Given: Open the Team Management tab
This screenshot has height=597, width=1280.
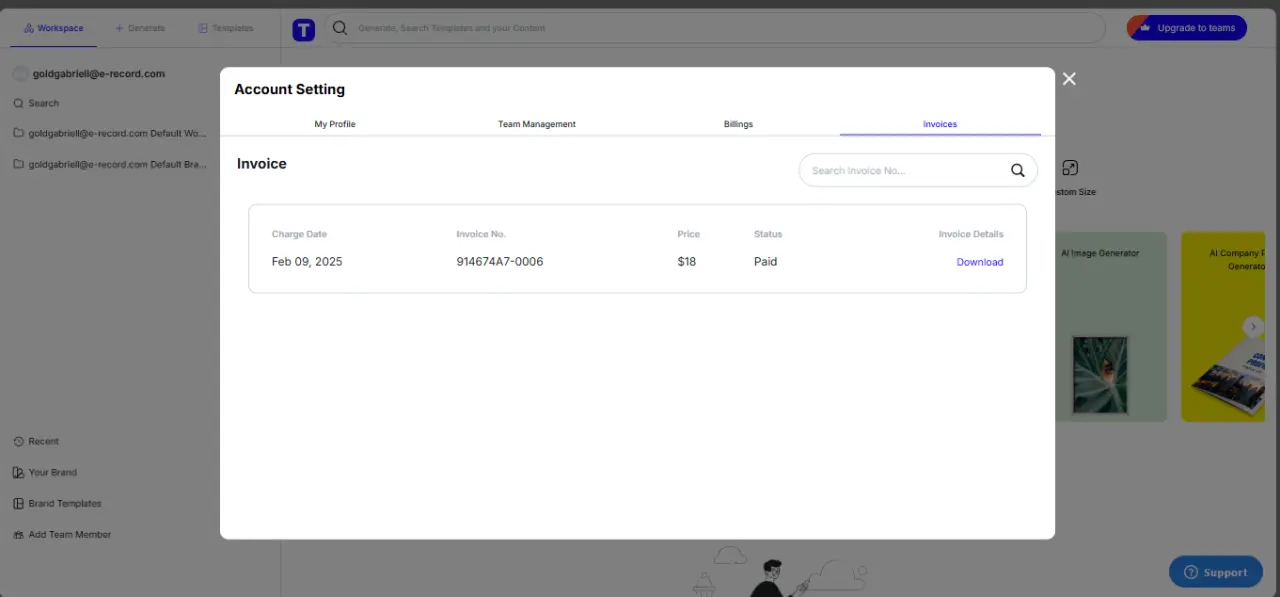Looking at the screenshot, I should point(537,124).
